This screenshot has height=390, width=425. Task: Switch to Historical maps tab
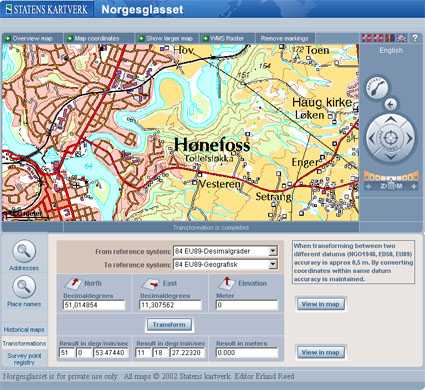(24, 330)
